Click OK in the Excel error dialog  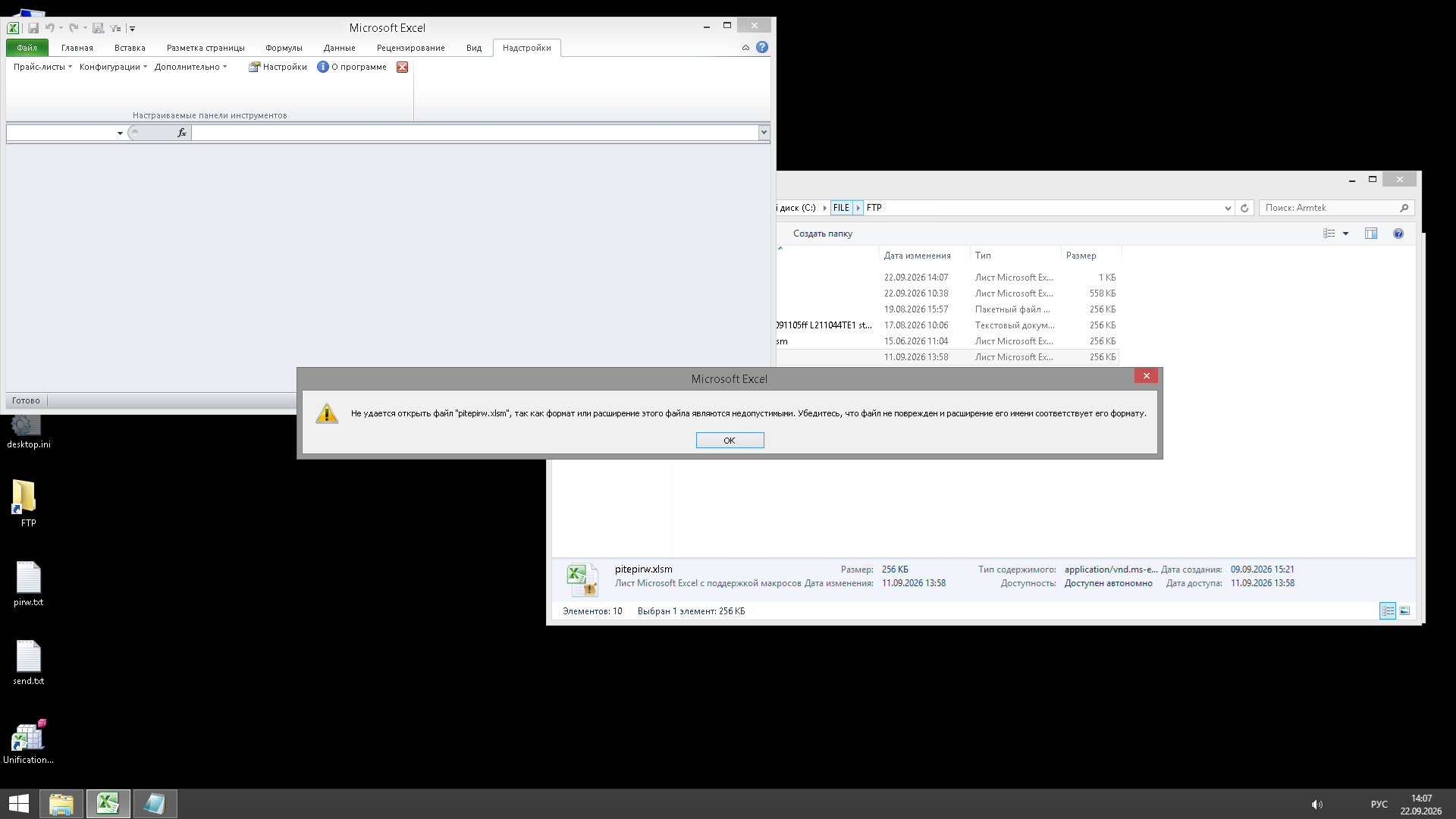(730, 441)
